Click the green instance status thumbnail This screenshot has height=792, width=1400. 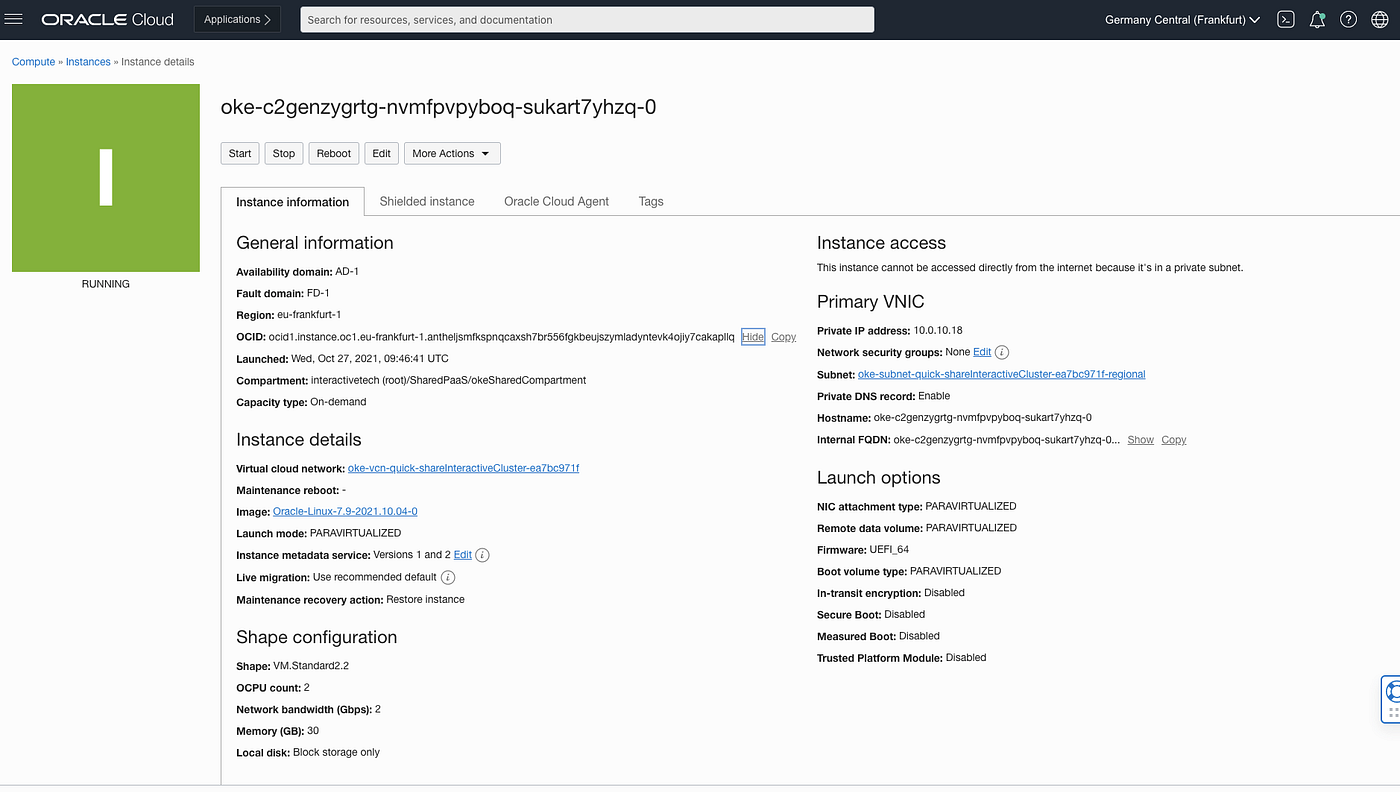pyautogui.click(x=106, y=178)
